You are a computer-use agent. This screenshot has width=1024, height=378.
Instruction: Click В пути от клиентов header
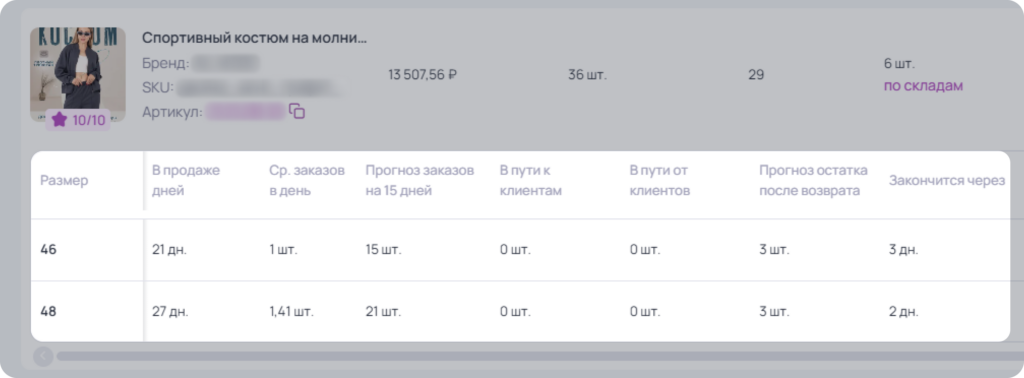(x=660, y=181)
